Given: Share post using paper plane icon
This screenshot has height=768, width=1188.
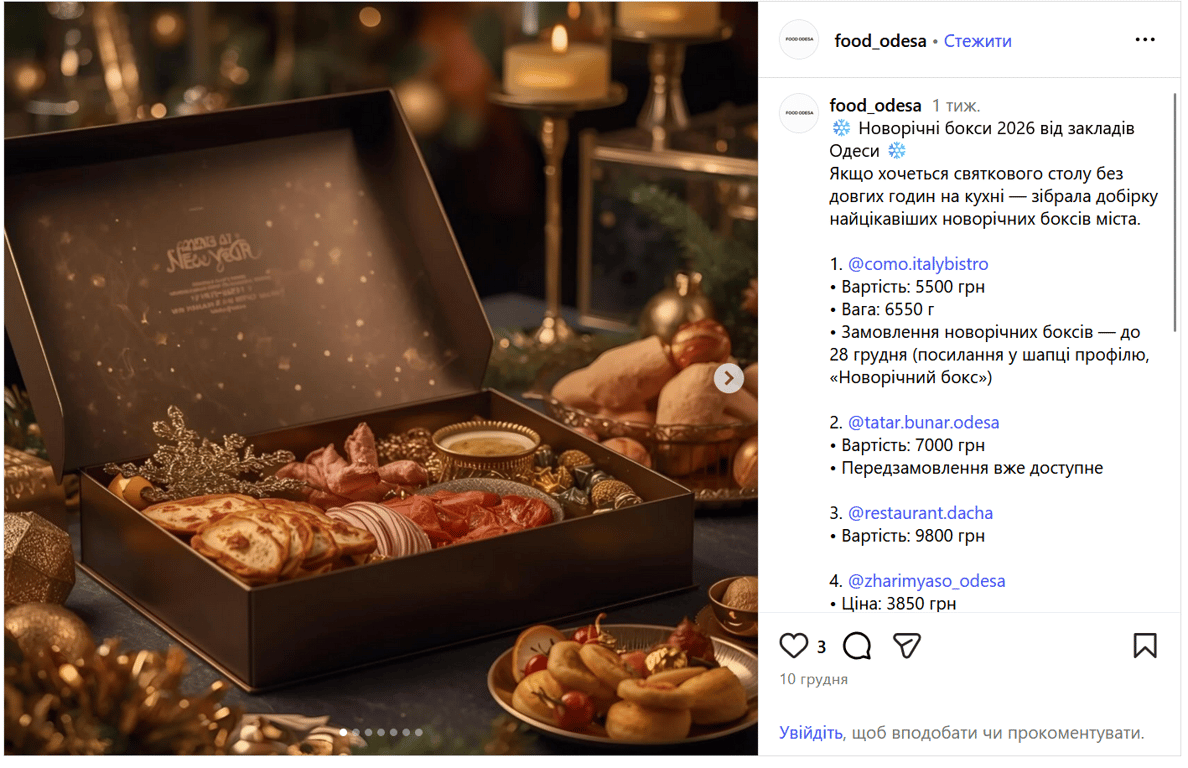Looking at the screenshot, I should pyautogui.click(x=907, y=646).
